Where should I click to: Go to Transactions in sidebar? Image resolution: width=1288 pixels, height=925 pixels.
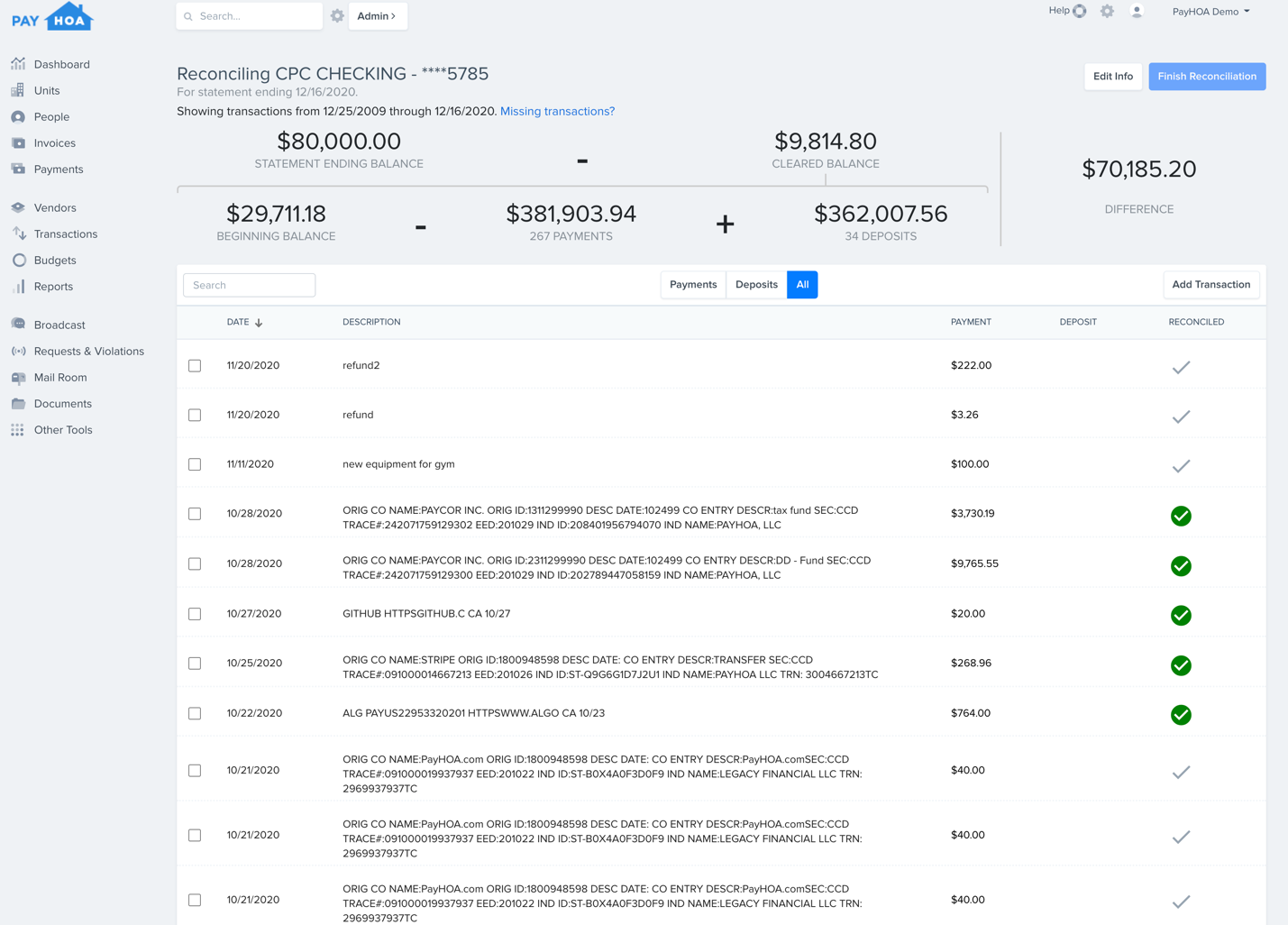point(65,234)
